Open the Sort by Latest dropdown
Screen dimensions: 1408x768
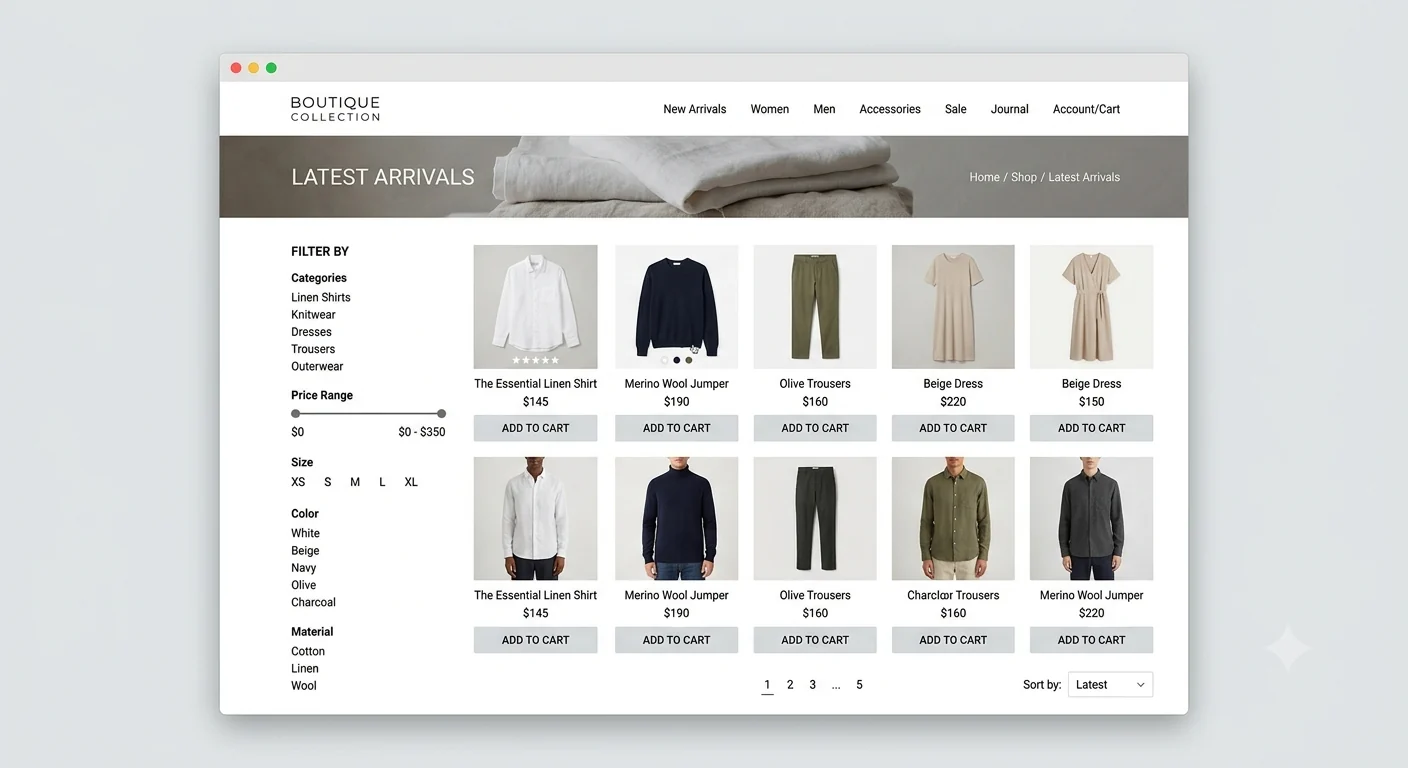1110,685
